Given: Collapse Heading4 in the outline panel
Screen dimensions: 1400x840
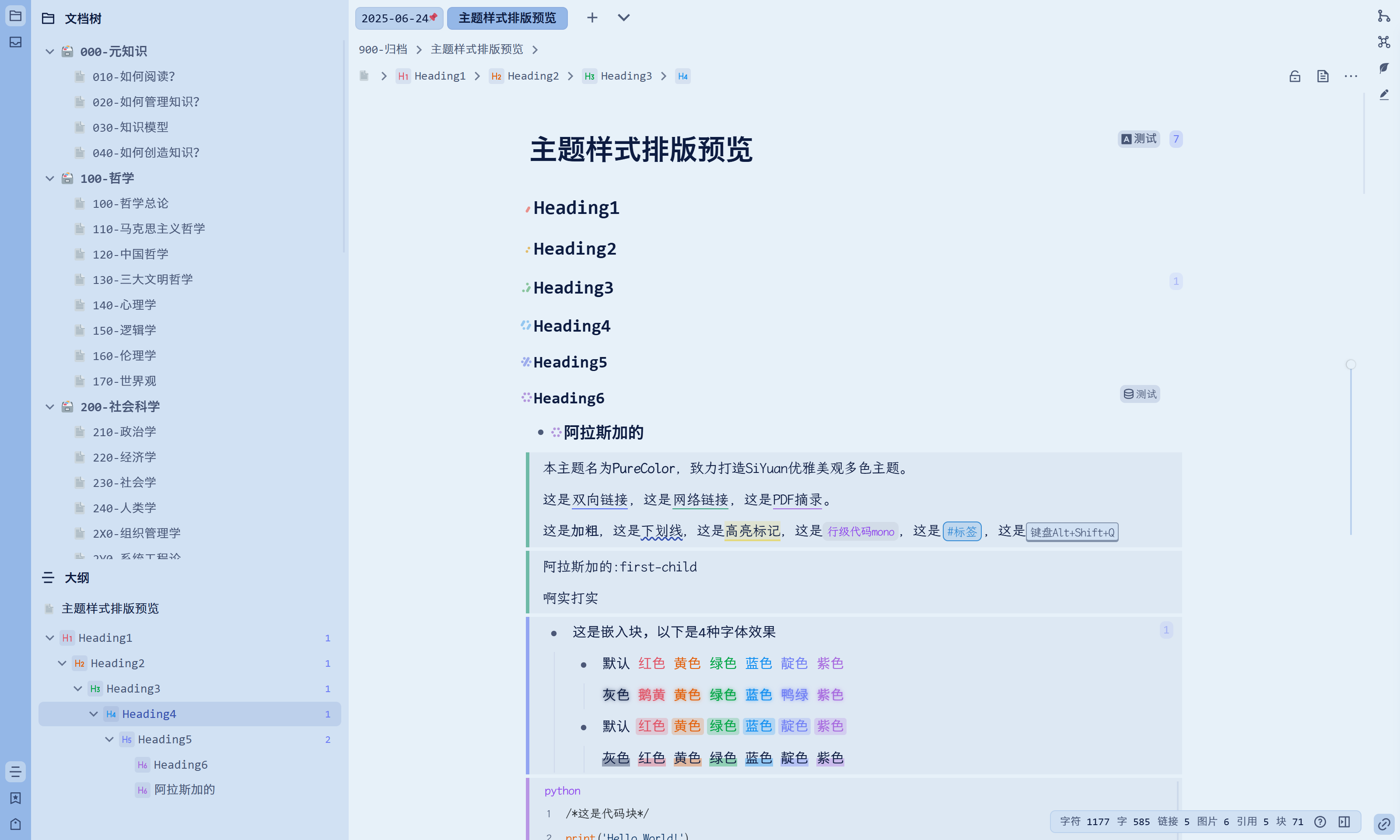Looking at the screenshot, I should 93,714.
